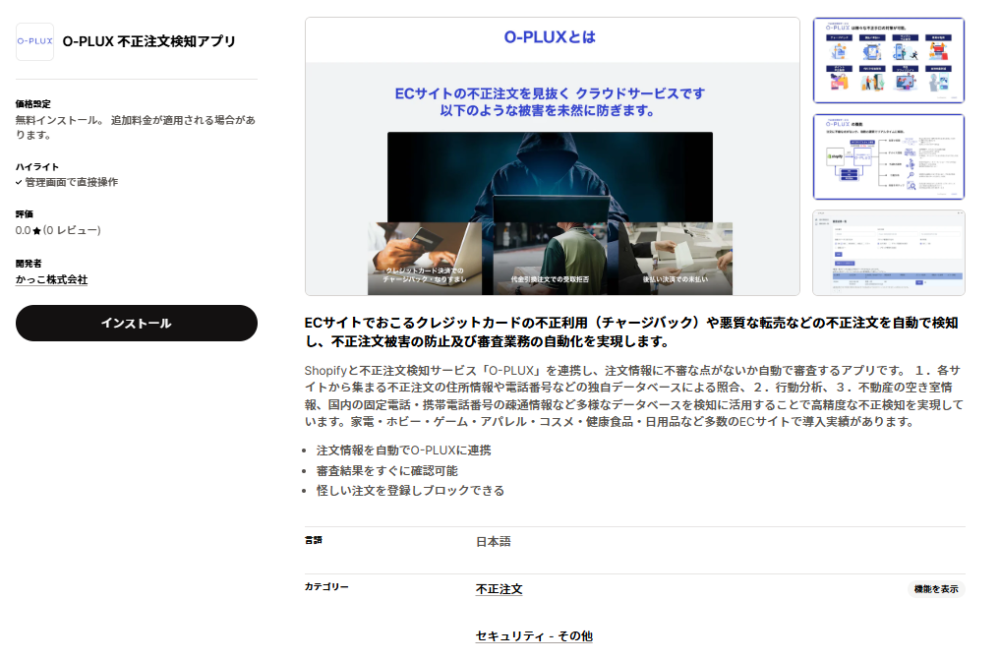
Task: Click the カテゴリー label
Action: pyautogui.click(x=327, y=587)
